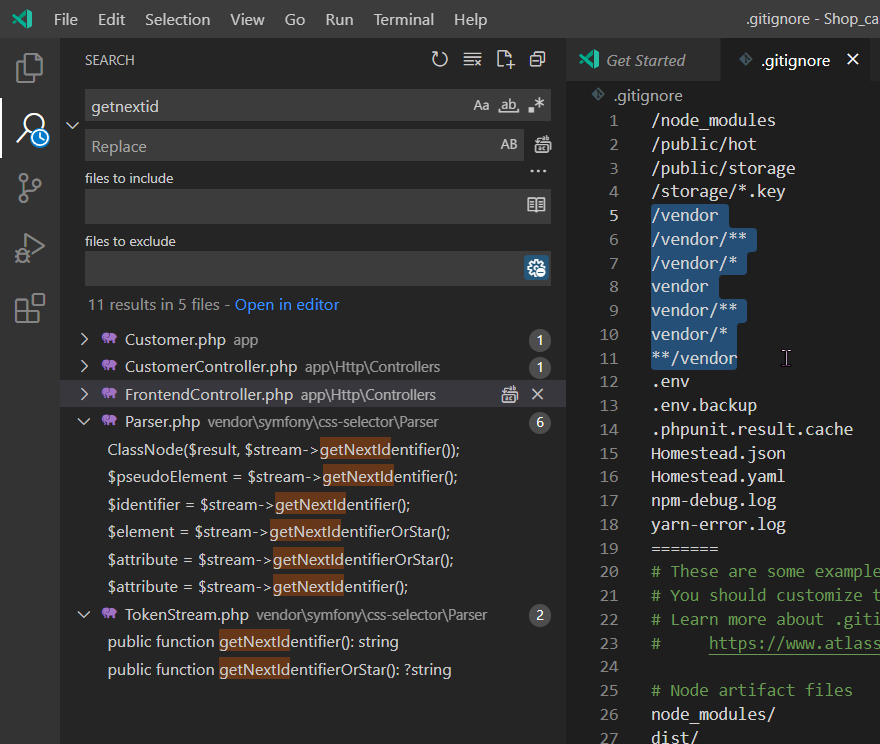The height and width of the screenshot is (744, 880).
Task: Open new Search Editor
Action: (x=505, y=60)
